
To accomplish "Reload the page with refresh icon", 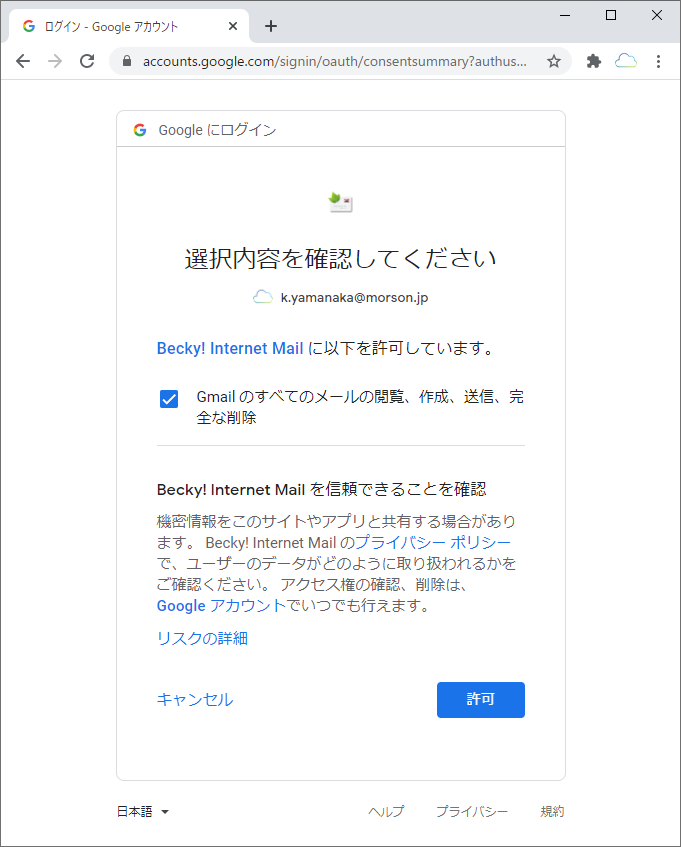I will (x=87, y=61).
